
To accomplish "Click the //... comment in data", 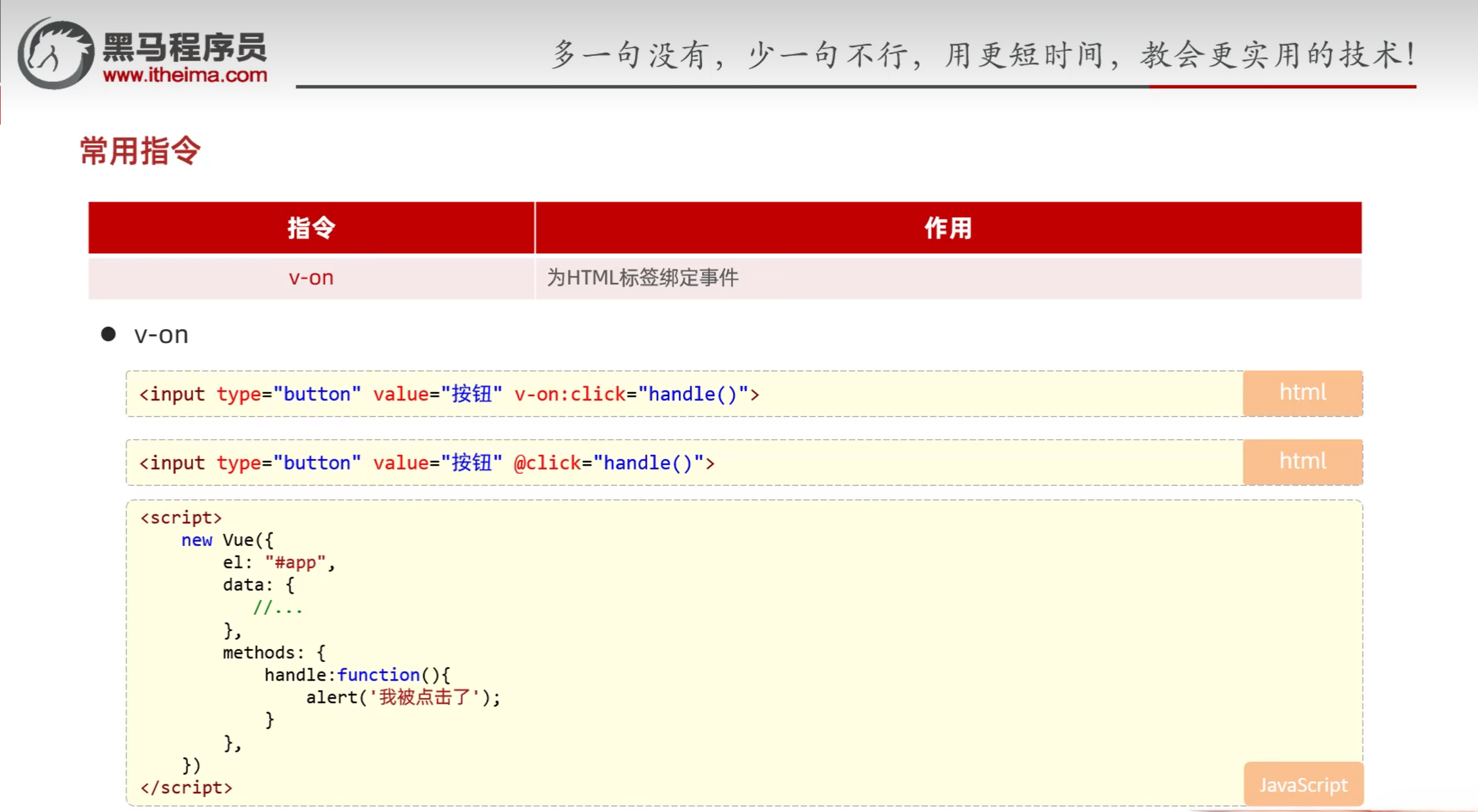I will [x=278, y=608].
